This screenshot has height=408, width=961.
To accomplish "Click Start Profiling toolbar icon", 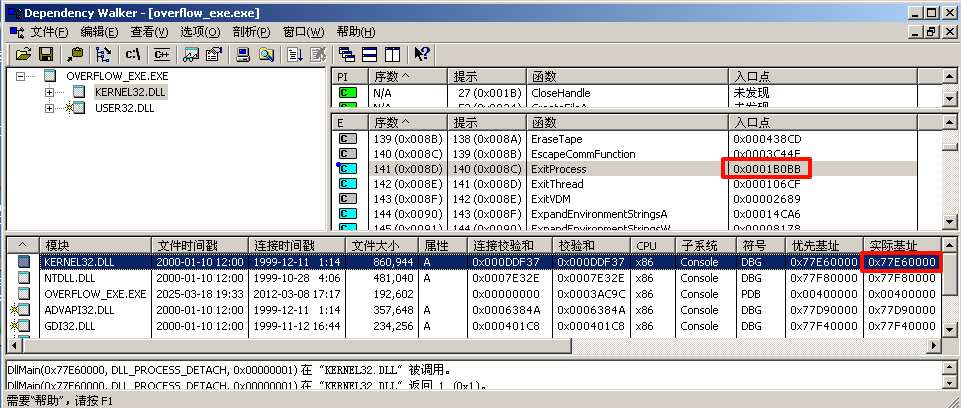I will pos(295,55).
